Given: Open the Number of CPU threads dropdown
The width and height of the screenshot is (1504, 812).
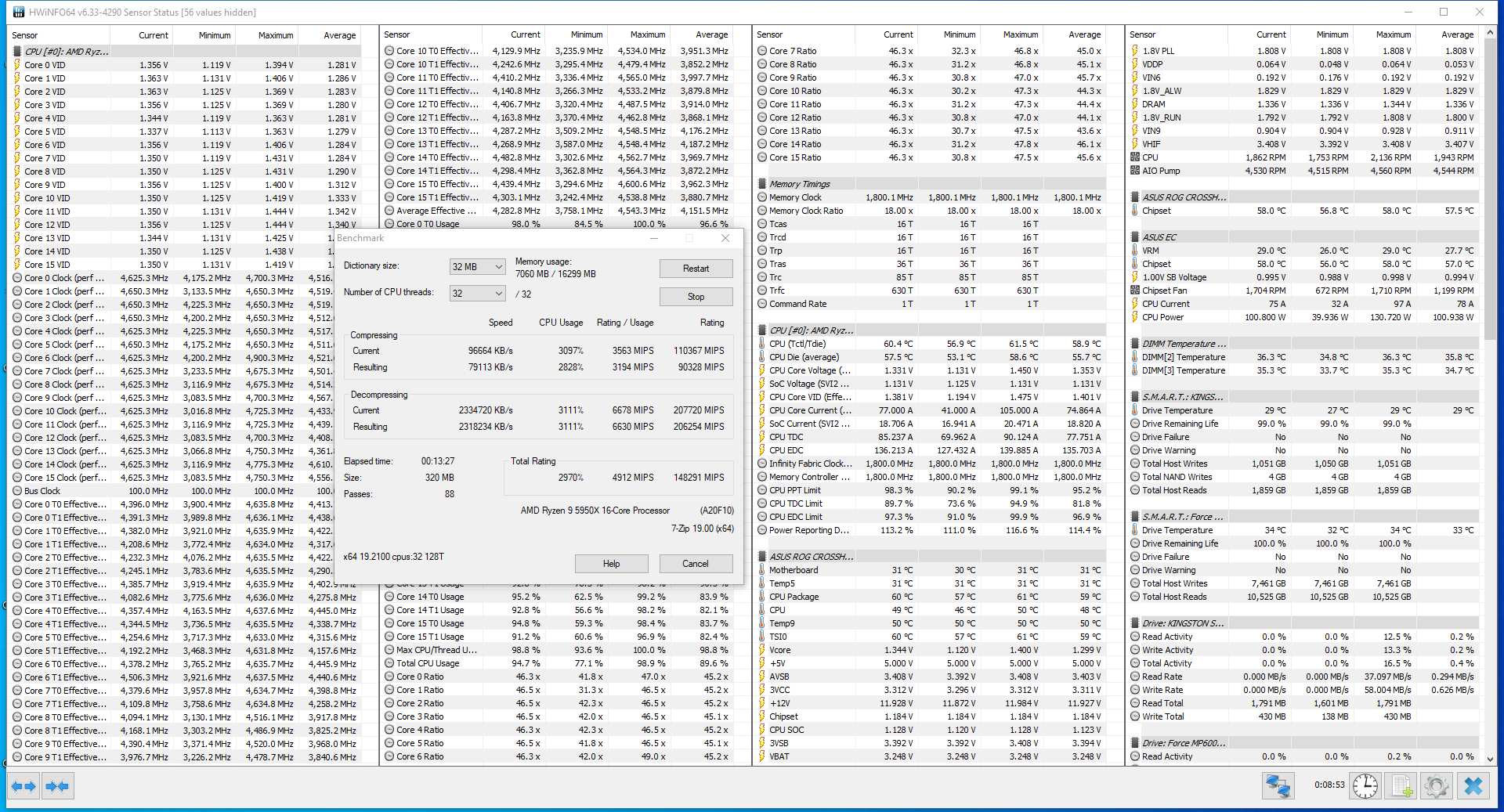Looking at the screenshot, I should 477,294.
